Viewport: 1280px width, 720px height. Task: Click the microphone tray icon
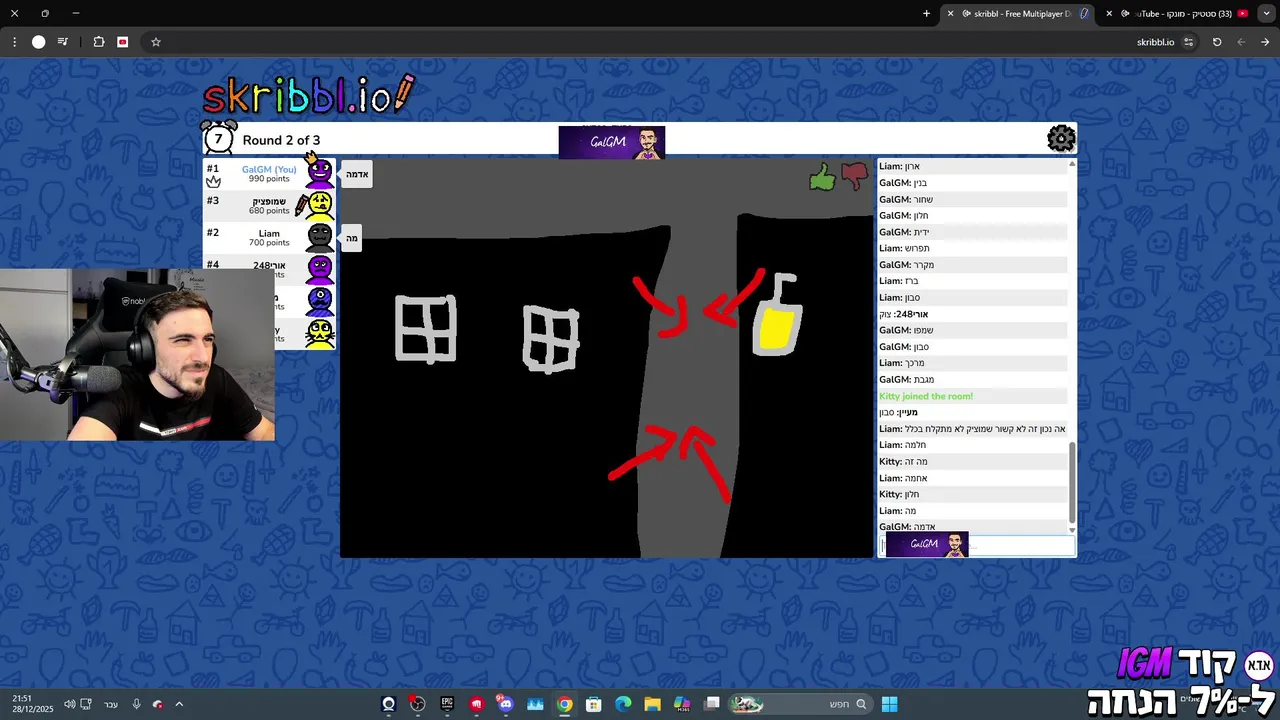click(136, 704)
